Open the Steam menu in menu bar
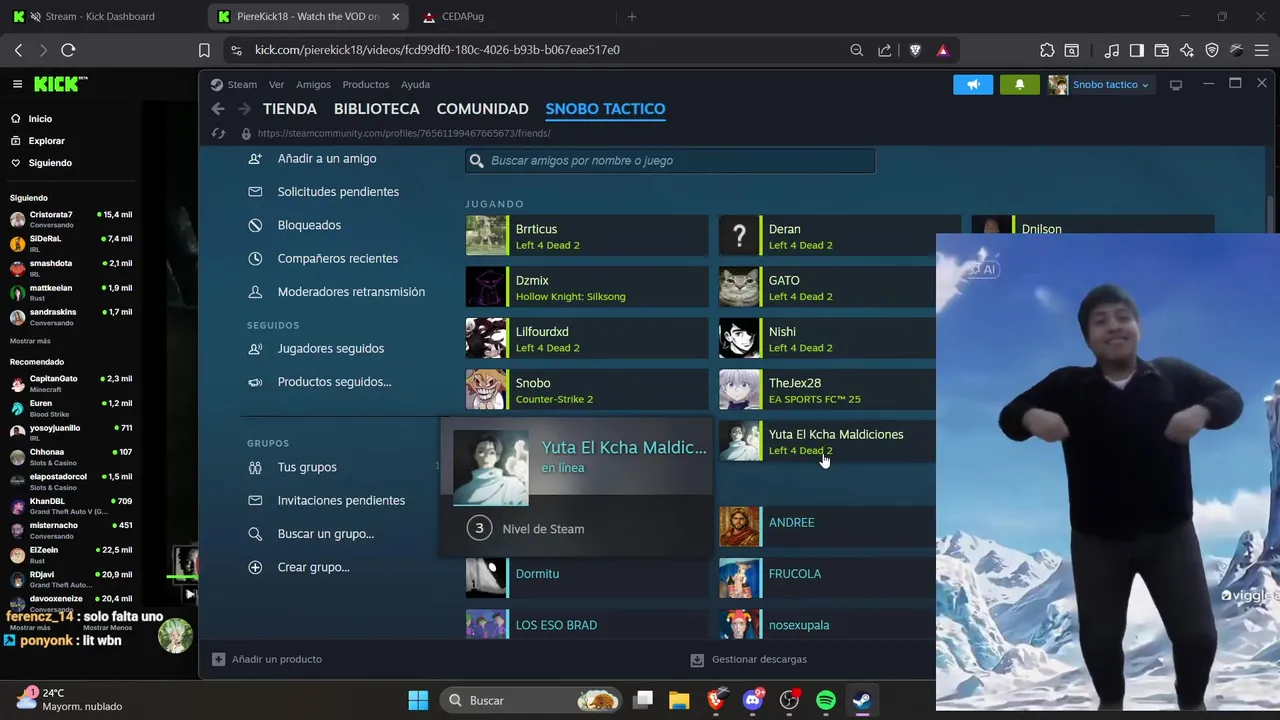This screenshot has width=1280, height=720. 242,85
